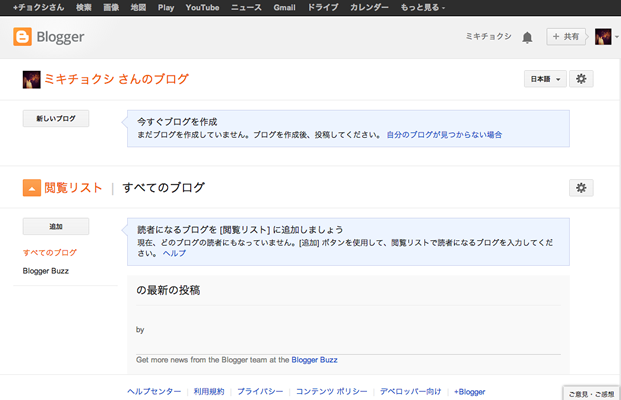Open the blog settings gear at top
The width and height of the screenshot is (621, 400).
click(581, 79)
